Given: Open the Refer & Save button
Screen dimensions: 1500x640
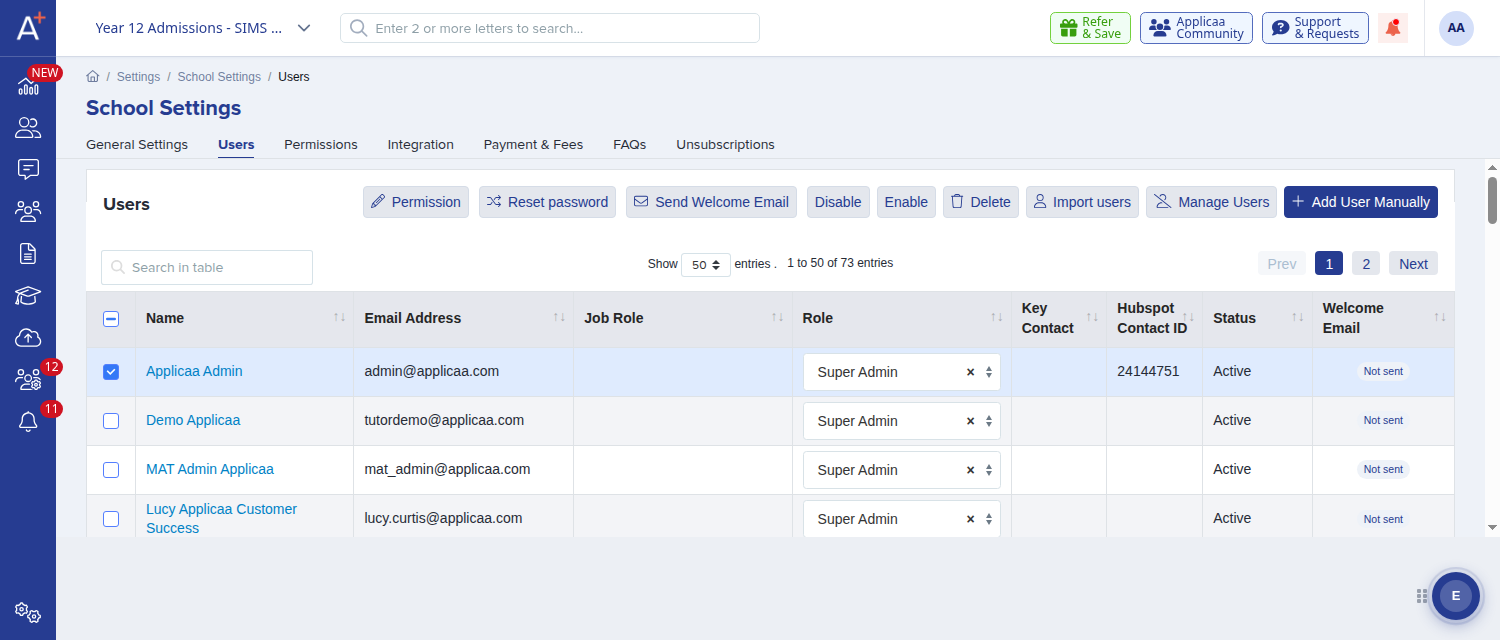Looking at the screenshot, I should [x=1090, y=28].
